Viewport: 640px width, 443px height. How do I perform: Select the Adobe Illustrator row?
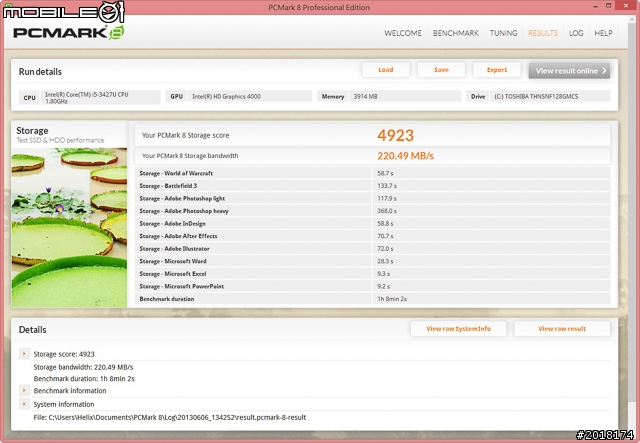[372, 249]
